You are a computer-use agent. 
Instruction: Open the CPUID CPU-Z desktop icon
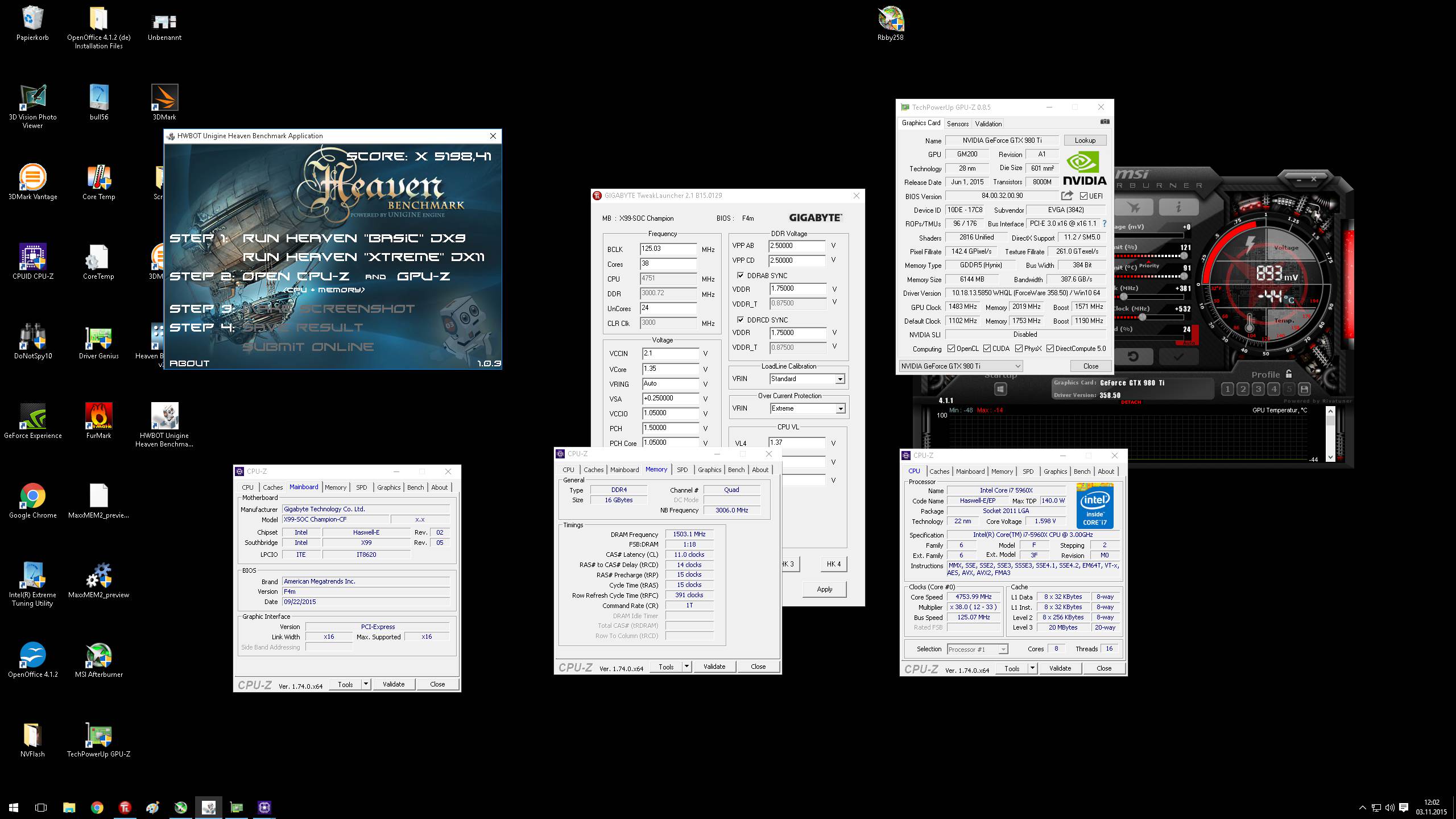32,262
